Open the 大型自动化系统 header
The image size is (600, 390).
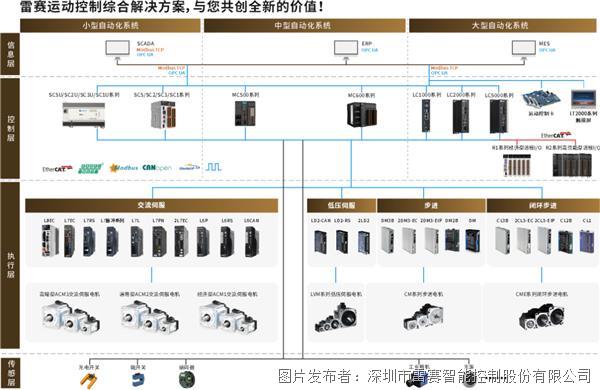coord(503,26)
